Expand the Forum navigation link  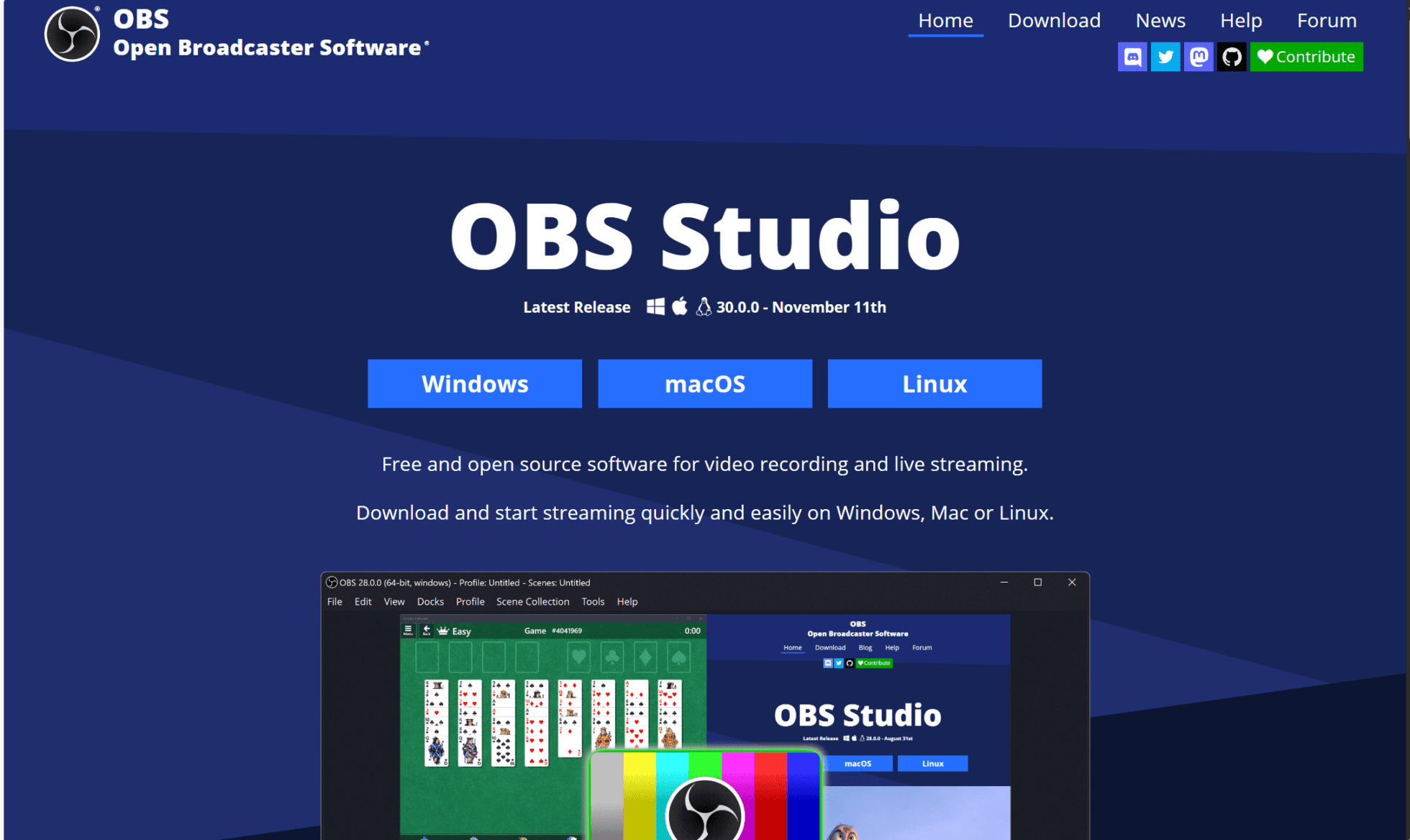(1326, 19)
